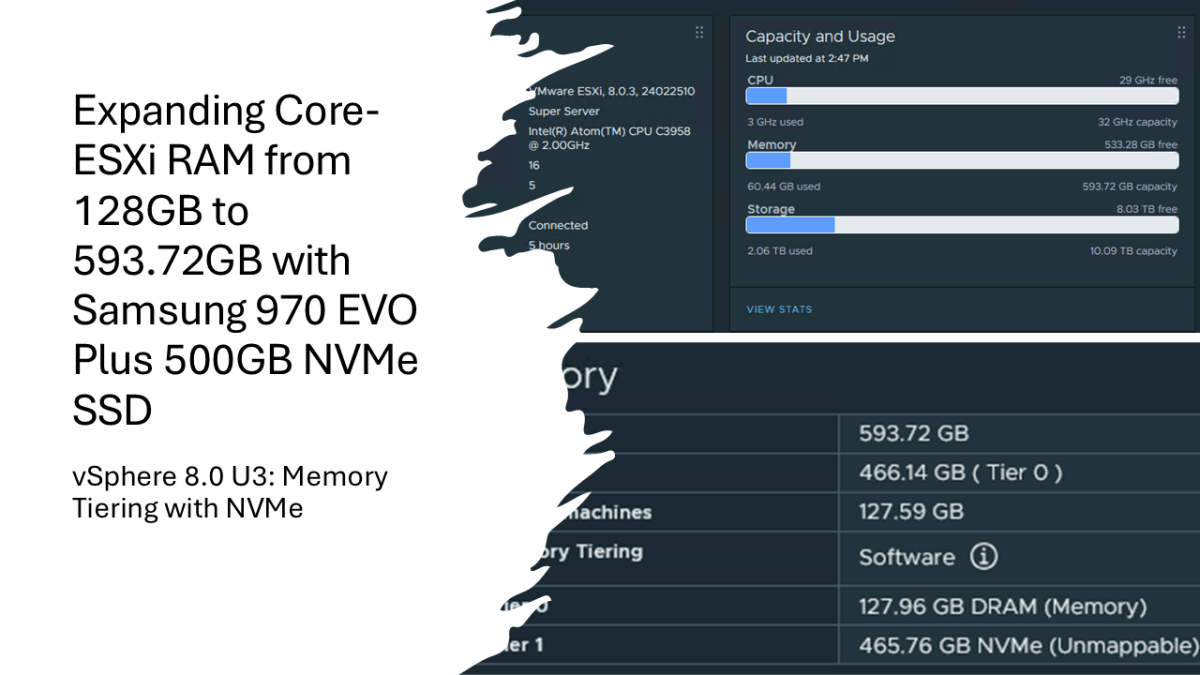This screenshot has height=675, width=1200.
Task: Click the 465.76 GB NVMe (Unmappable) row
Action: 1028,645
